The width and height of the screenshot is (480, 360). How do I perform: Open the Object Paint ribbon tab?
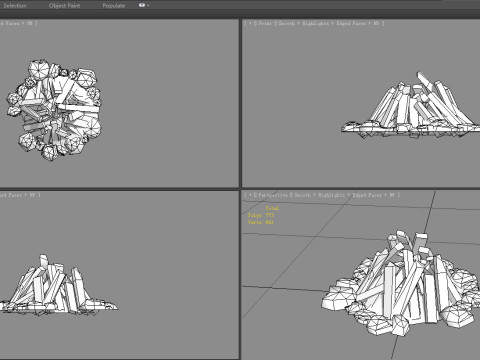[64, 6]
